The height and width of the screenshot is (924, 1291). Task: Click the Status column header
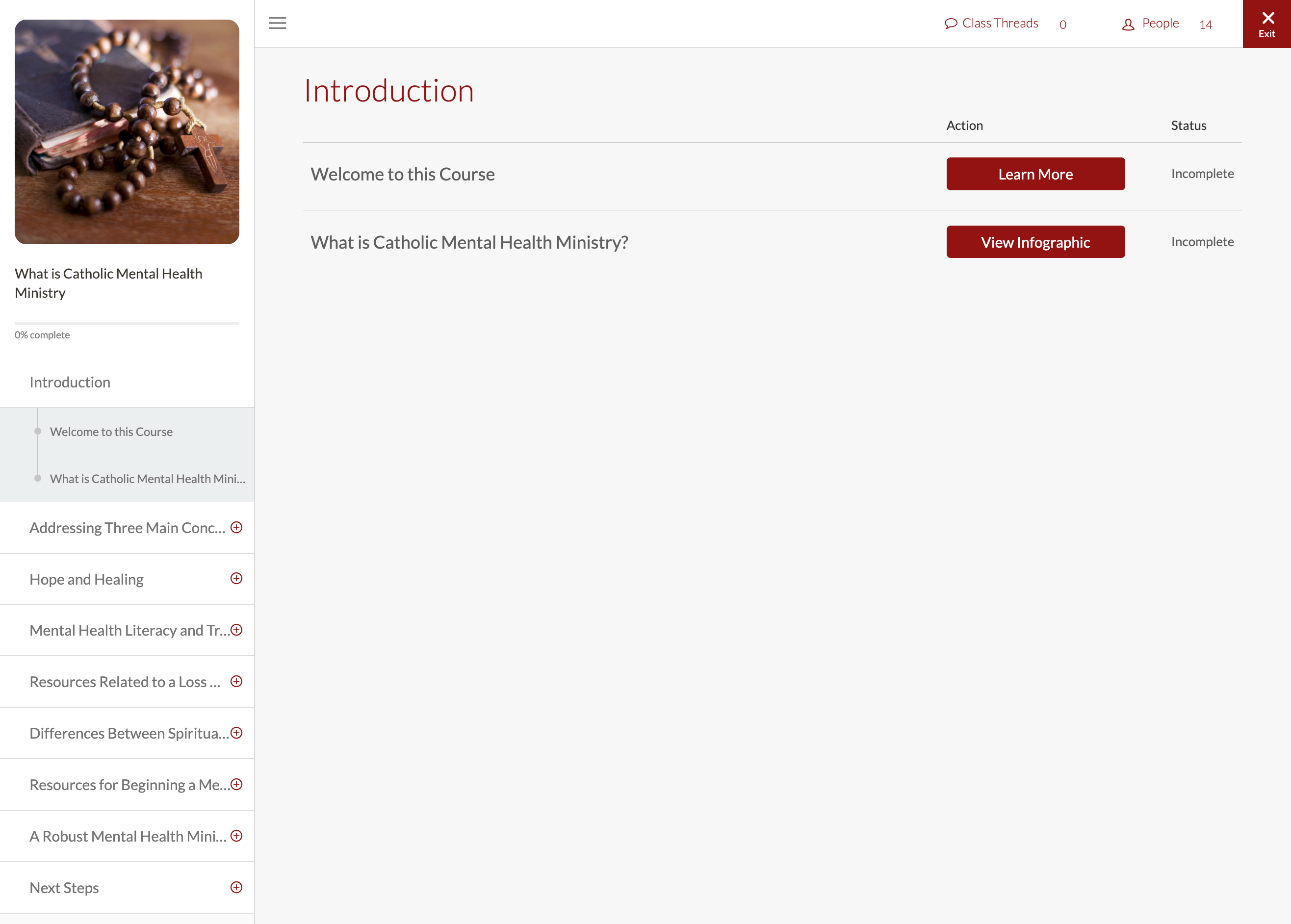[1188, 125]
